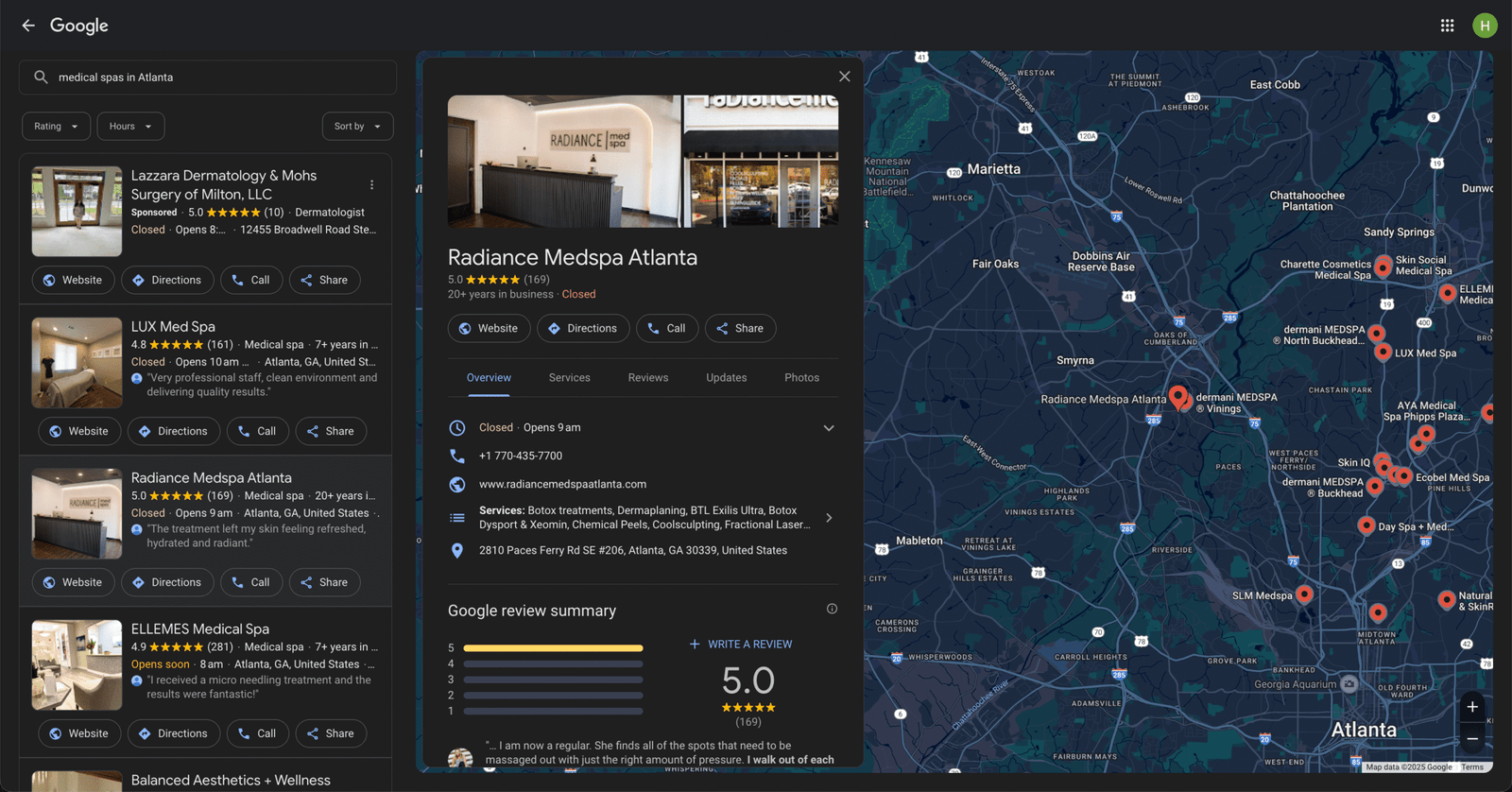Image resolution: width=1512 pixels, height=792 pixels.
Task: Click the clock icon beside the hours
Action: click(457, 427)
